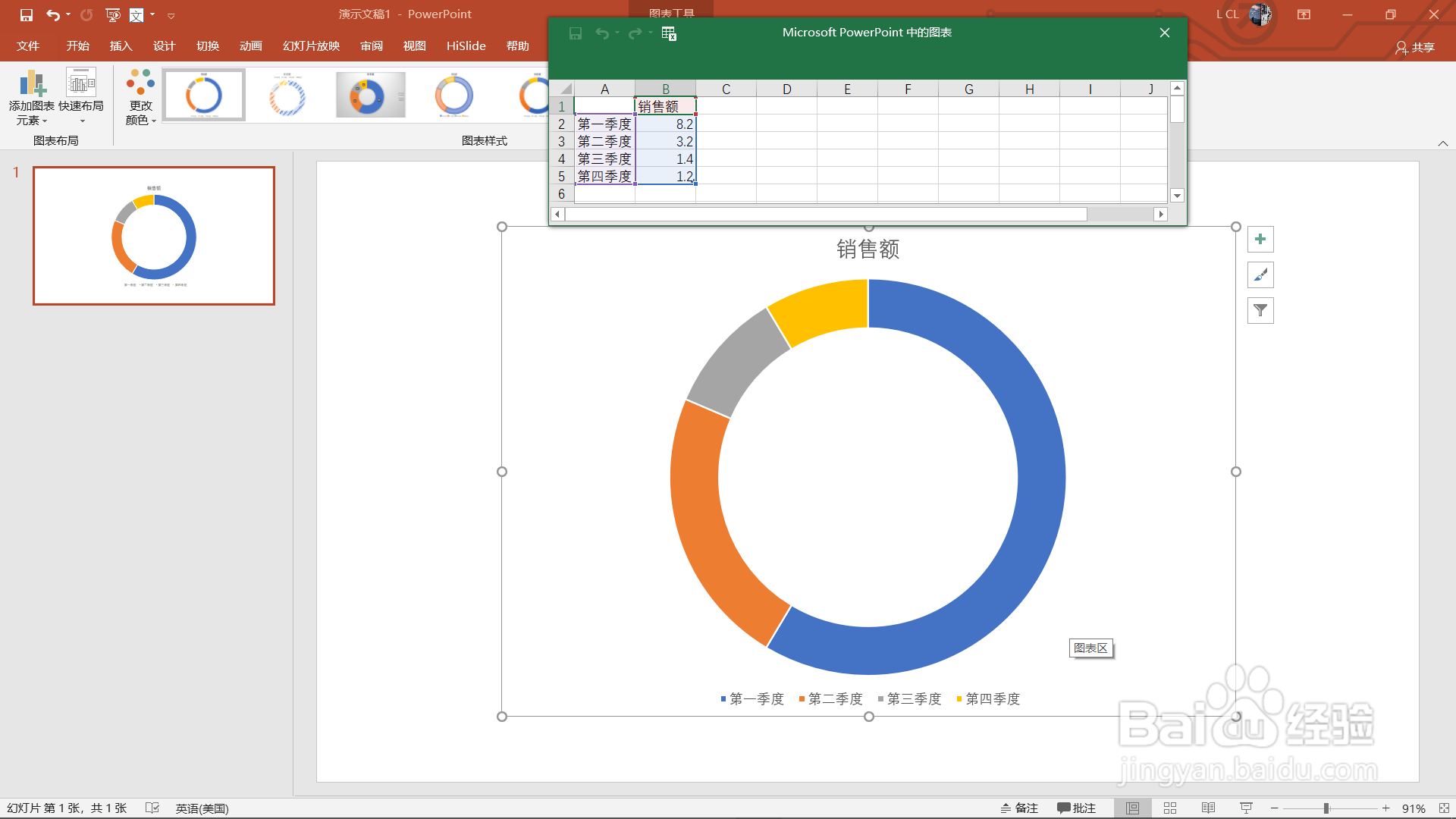Switch to Slide Sorter view

coord(1169,808)
